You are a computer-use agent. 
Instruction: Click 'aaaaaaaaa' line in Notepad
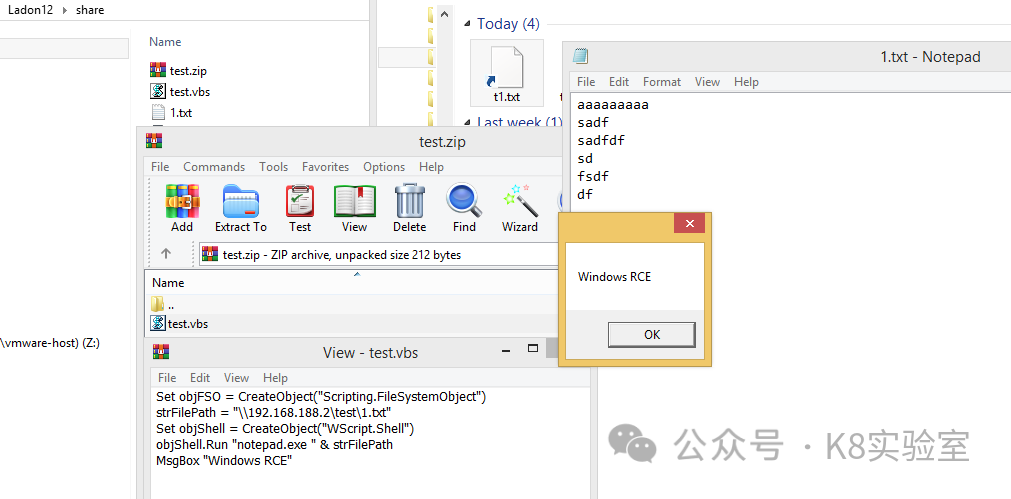613,105
